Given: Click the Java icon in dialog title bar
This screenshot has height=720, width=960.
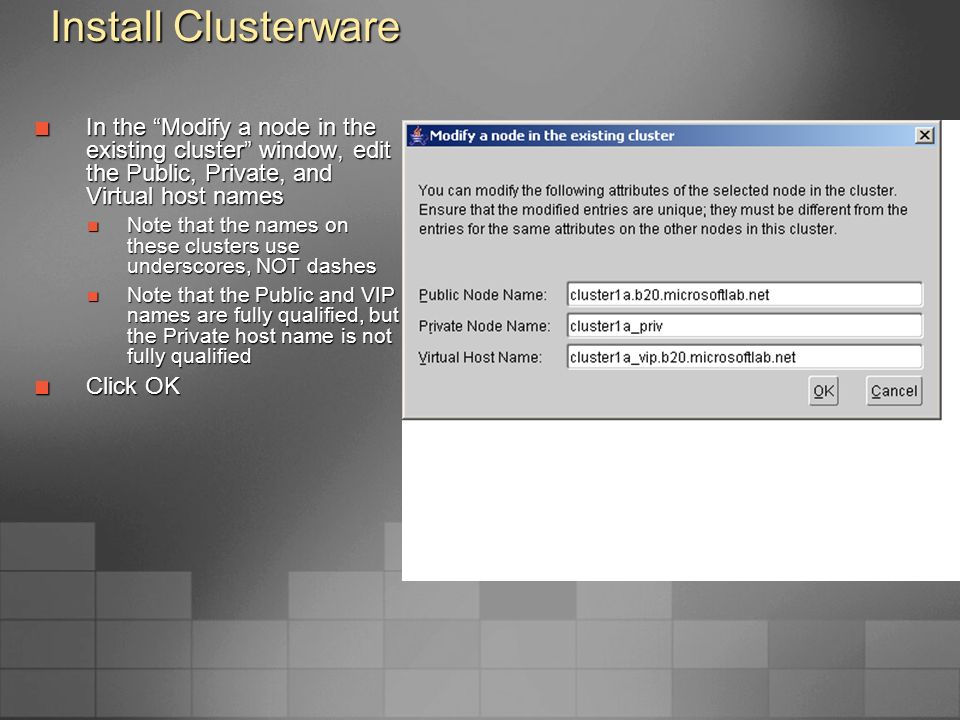Looking at the screenshot, I should tap(418, 135).
